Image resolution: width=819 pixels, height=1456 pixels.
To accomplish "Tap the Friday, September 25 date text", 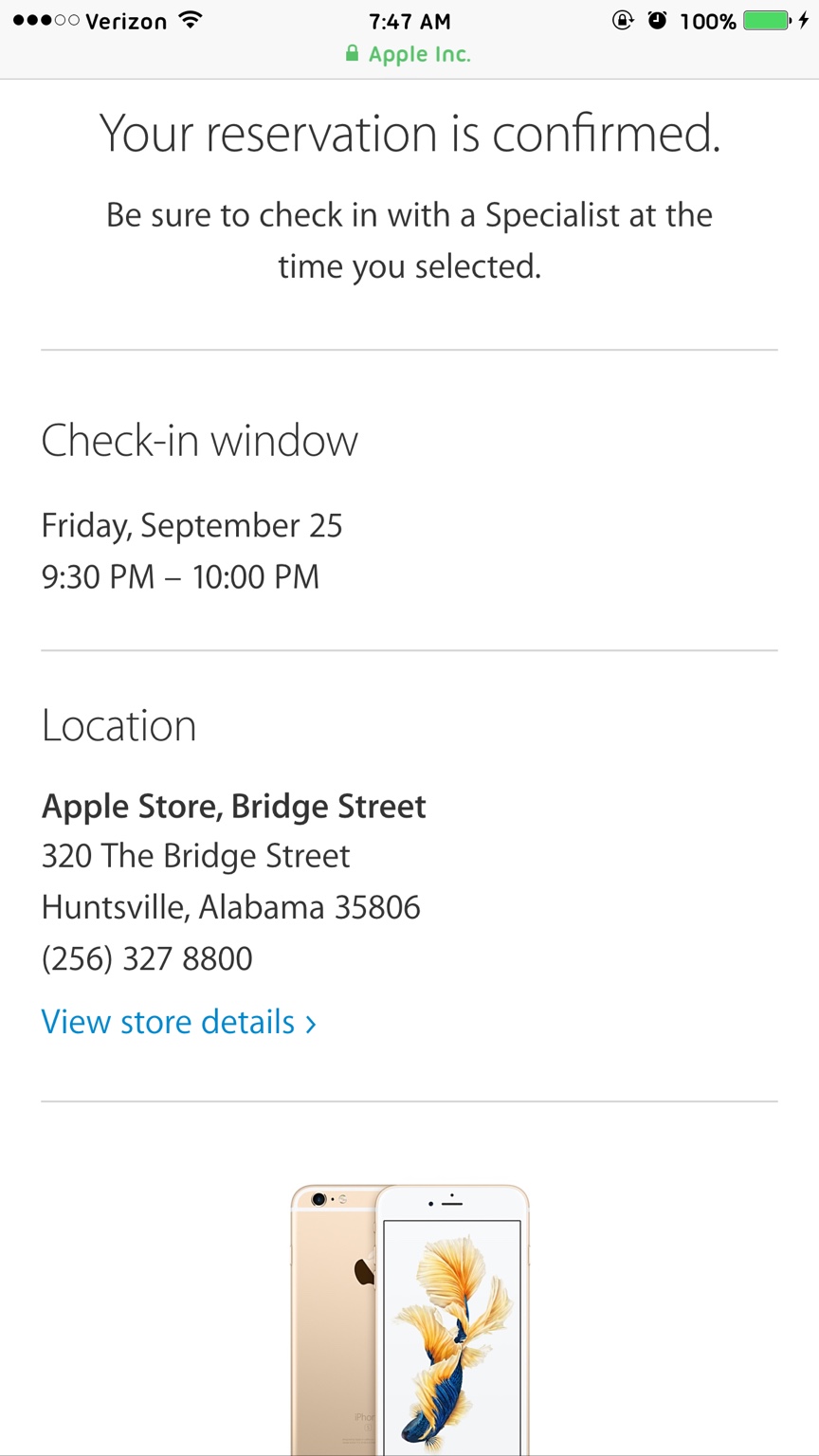I will point(192,526).
